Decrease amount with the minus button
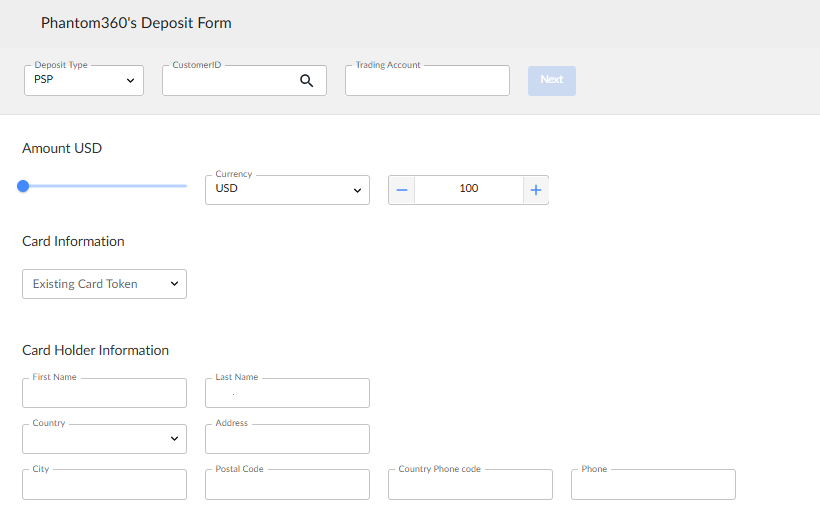Screen dimensions: 820x529 point(402,190)
